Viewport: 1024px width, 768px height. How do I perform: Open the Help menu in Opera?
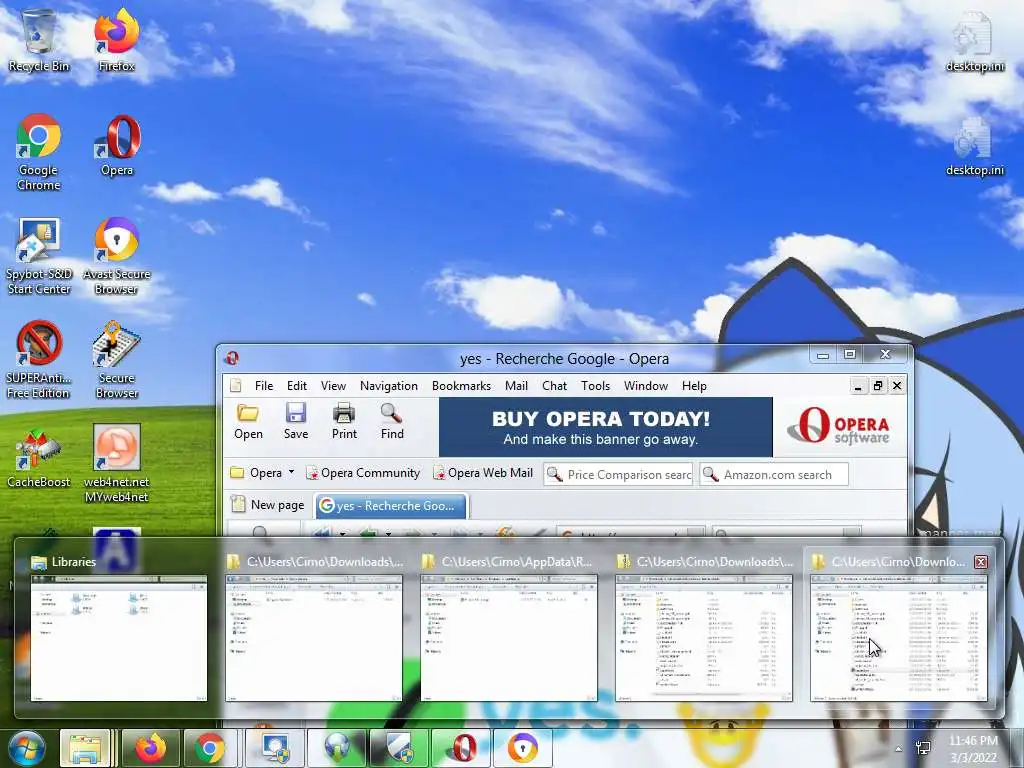click(x=694, y=386)
